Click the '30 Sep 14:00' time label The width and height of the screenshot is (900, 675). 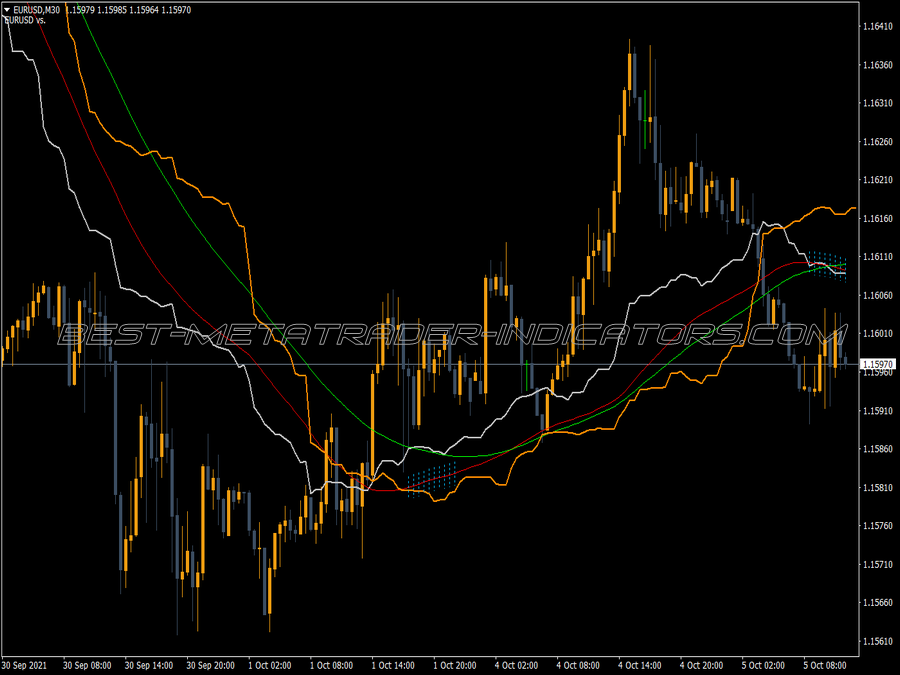tap(149, 665)
